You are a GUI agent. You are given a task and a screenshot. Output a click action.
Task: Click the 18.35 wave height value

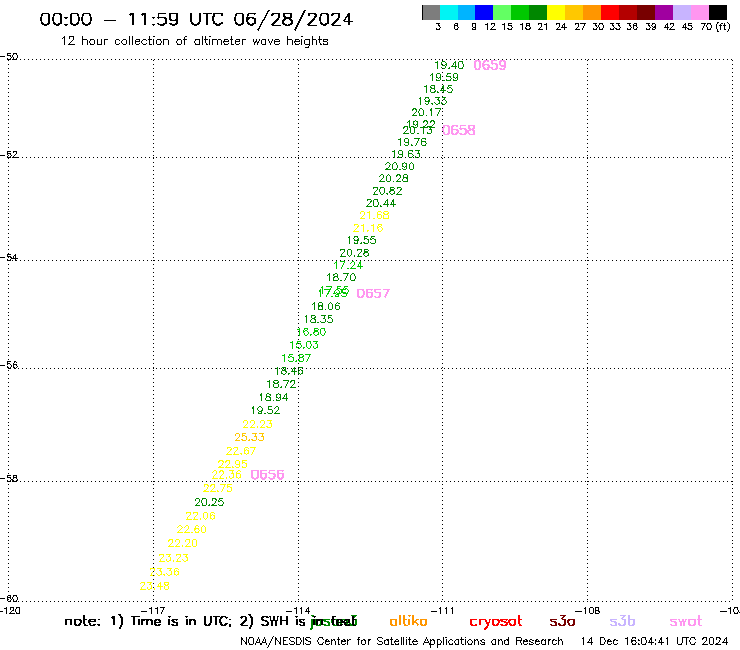pos(319,319)
